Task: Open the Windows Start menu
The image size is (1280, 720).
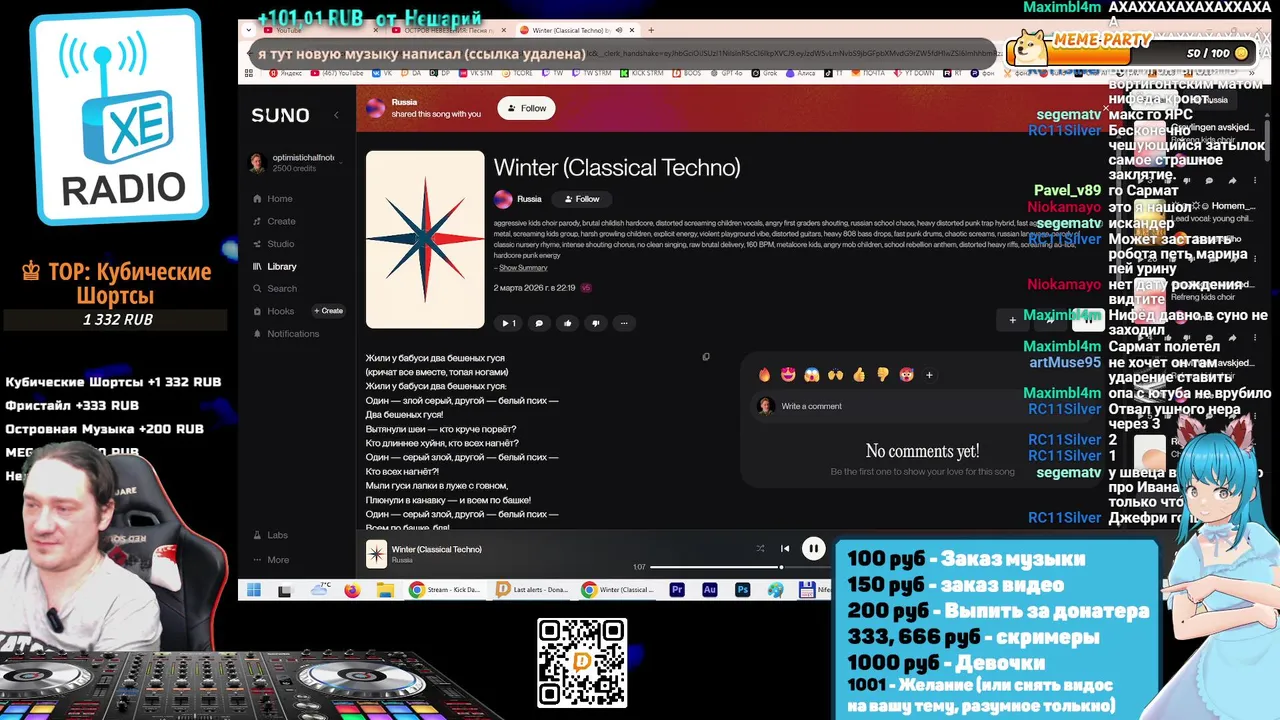Action: point(254,590)
